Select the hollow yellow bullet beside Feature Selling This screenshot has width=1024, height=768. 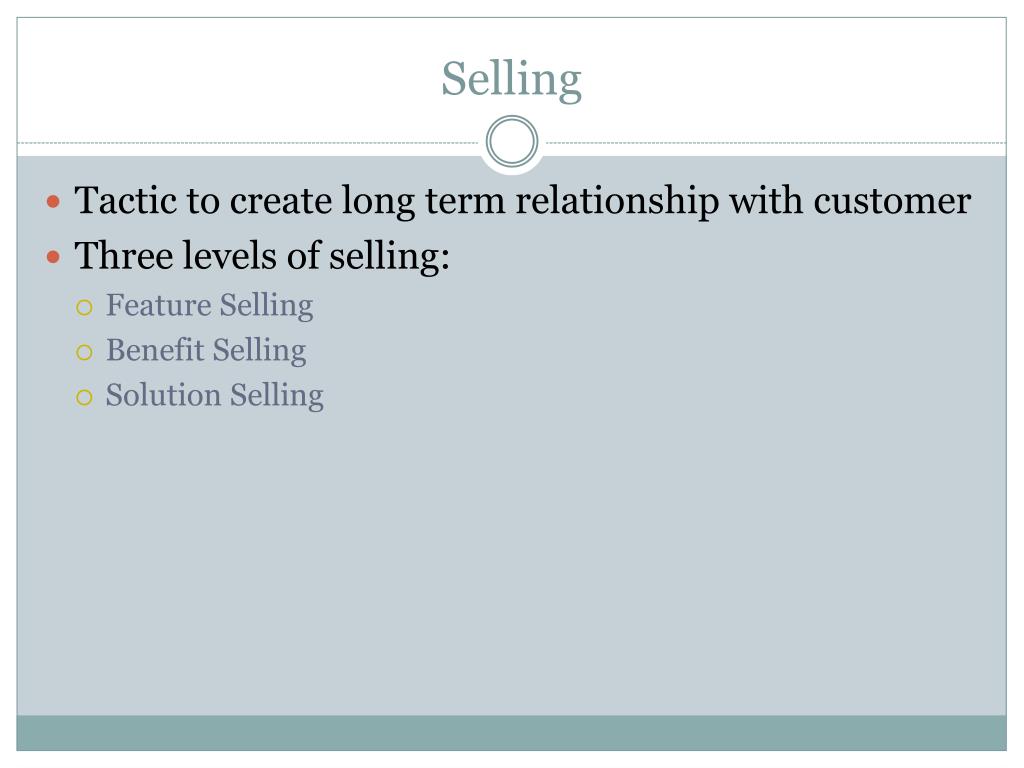[x=84, y=308]
